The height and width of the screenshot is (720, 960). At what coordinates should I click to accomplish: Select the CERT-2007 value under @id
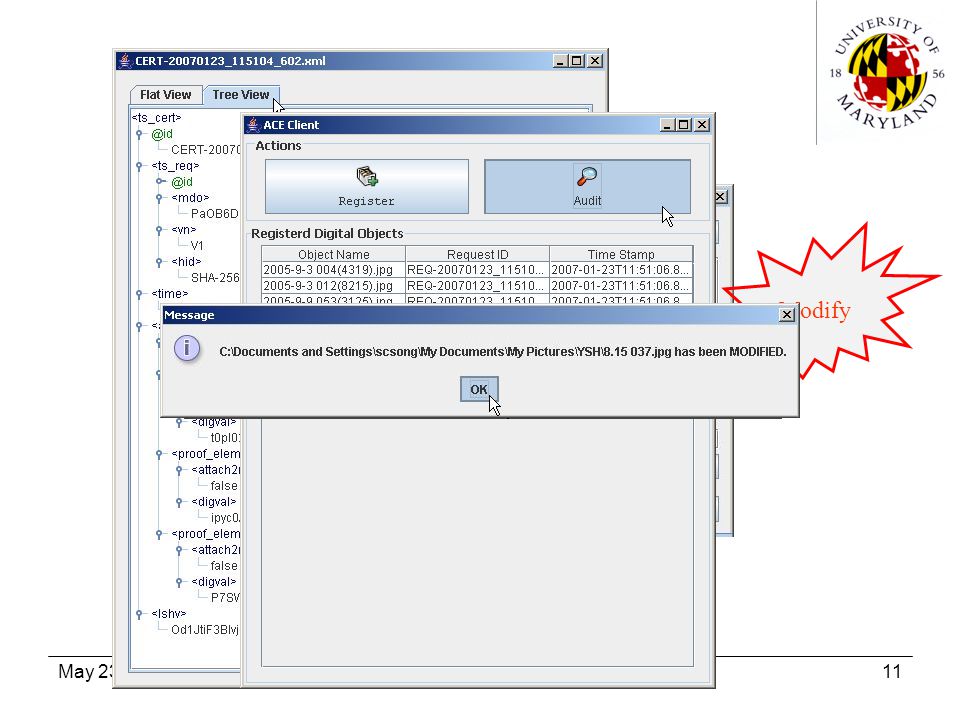pyautogui.click(x=205, y=149)
